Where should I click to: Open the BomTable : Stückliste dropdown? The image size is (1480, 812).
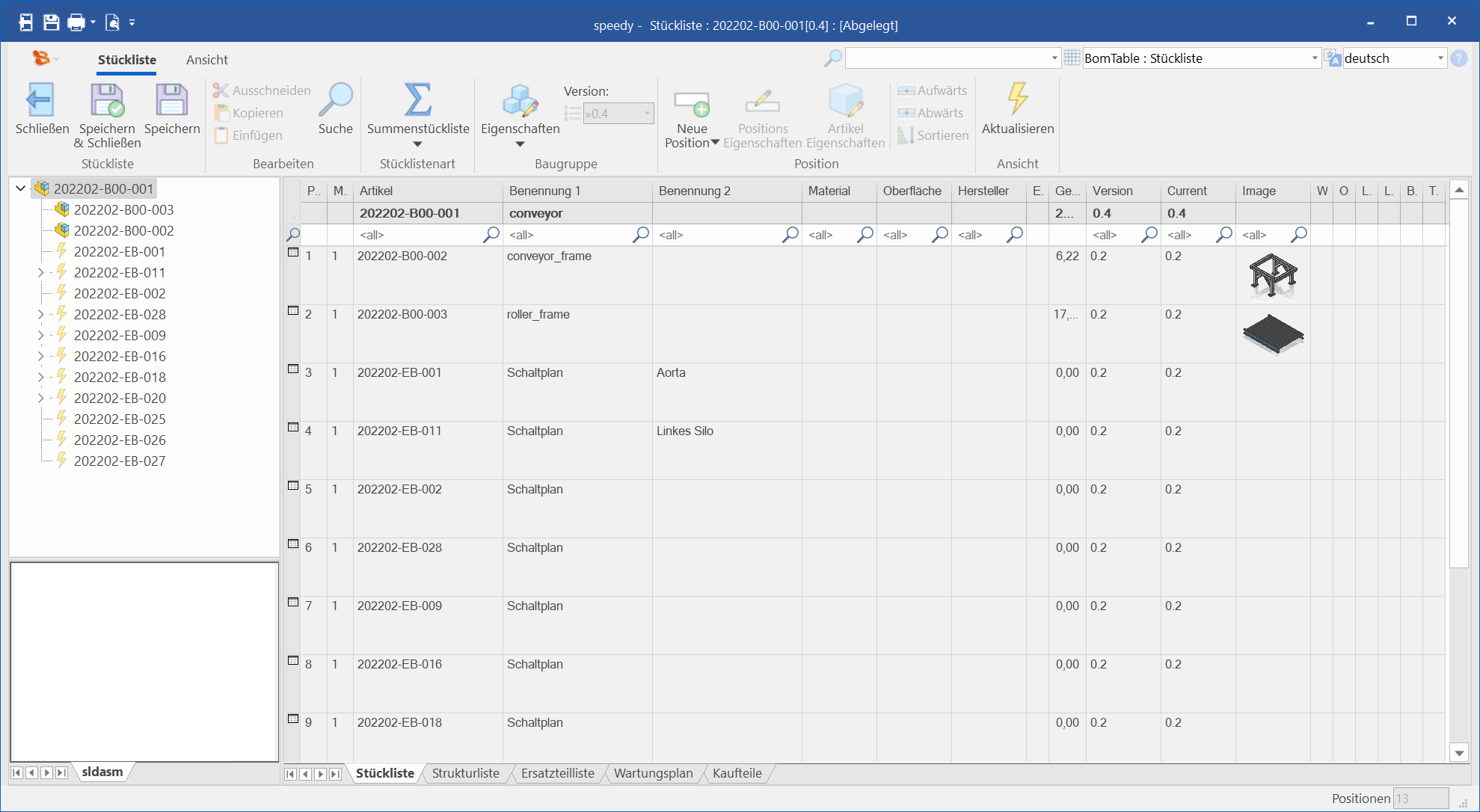1314,58
